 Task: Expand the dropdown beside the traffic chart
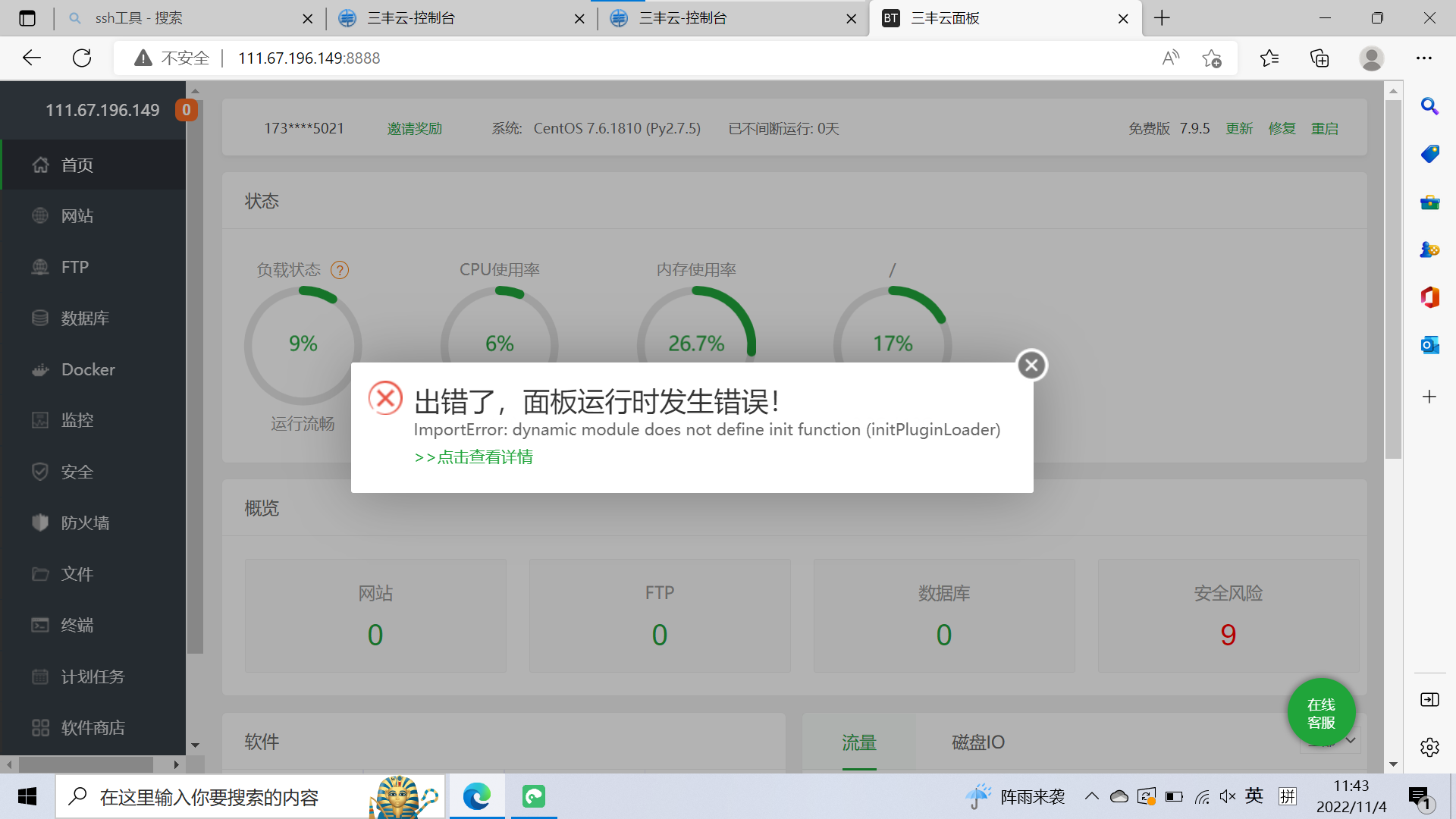click(1351, 739)
